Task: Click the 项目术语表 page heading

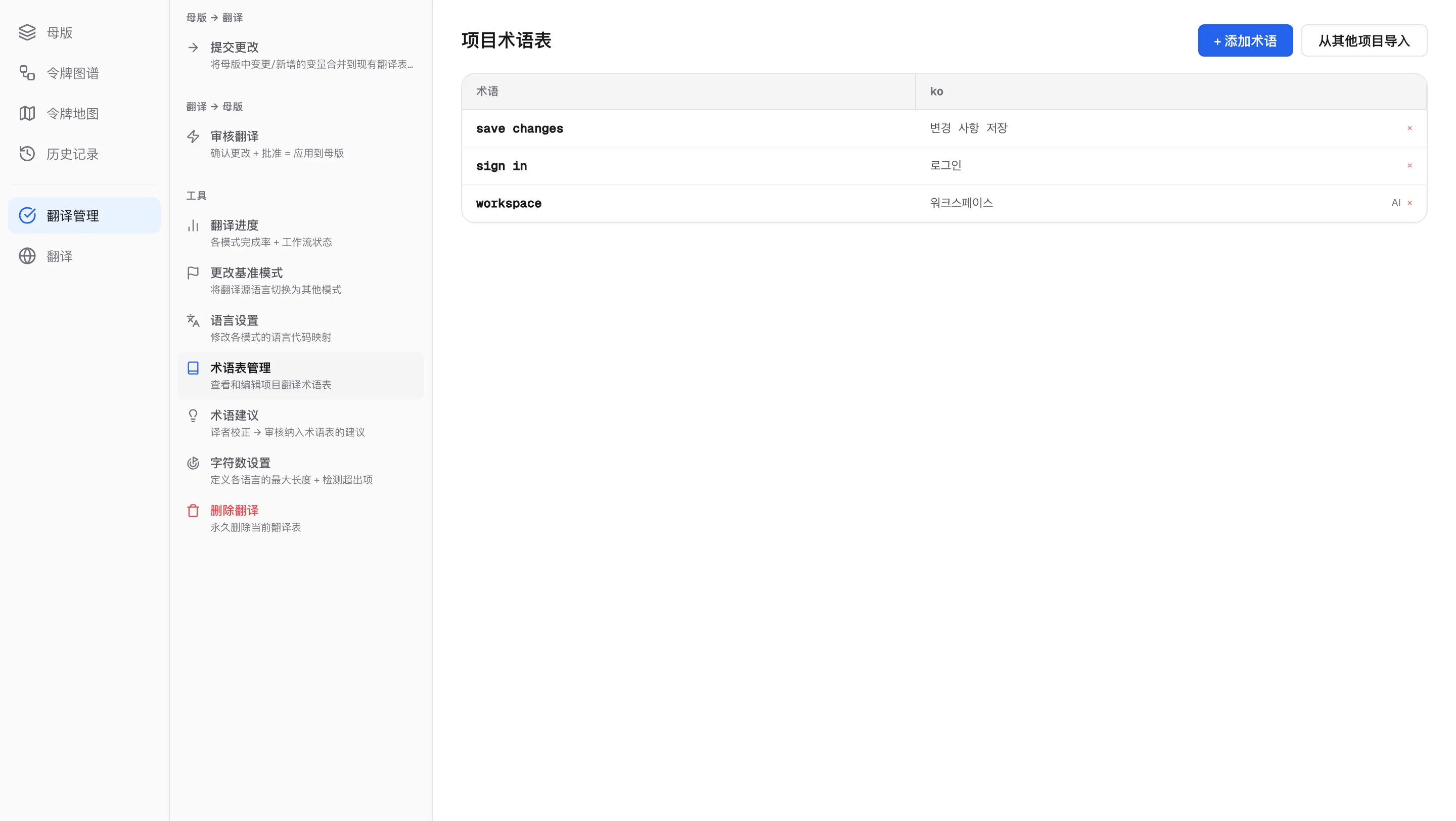Action: click(x=506, y=40)
